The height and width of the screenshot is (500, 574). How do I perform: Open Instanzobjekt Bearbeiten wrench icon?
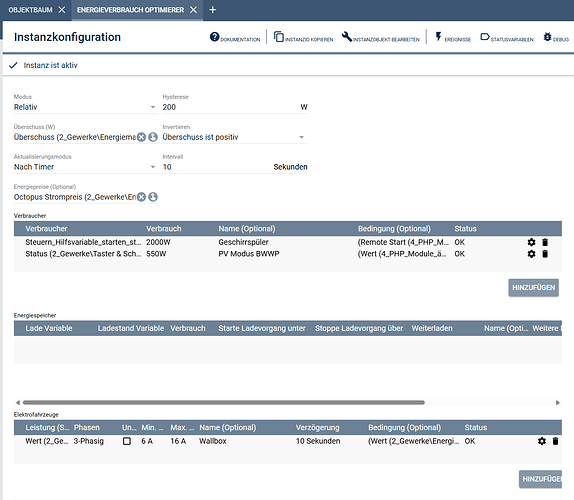[x=347, y=37]
